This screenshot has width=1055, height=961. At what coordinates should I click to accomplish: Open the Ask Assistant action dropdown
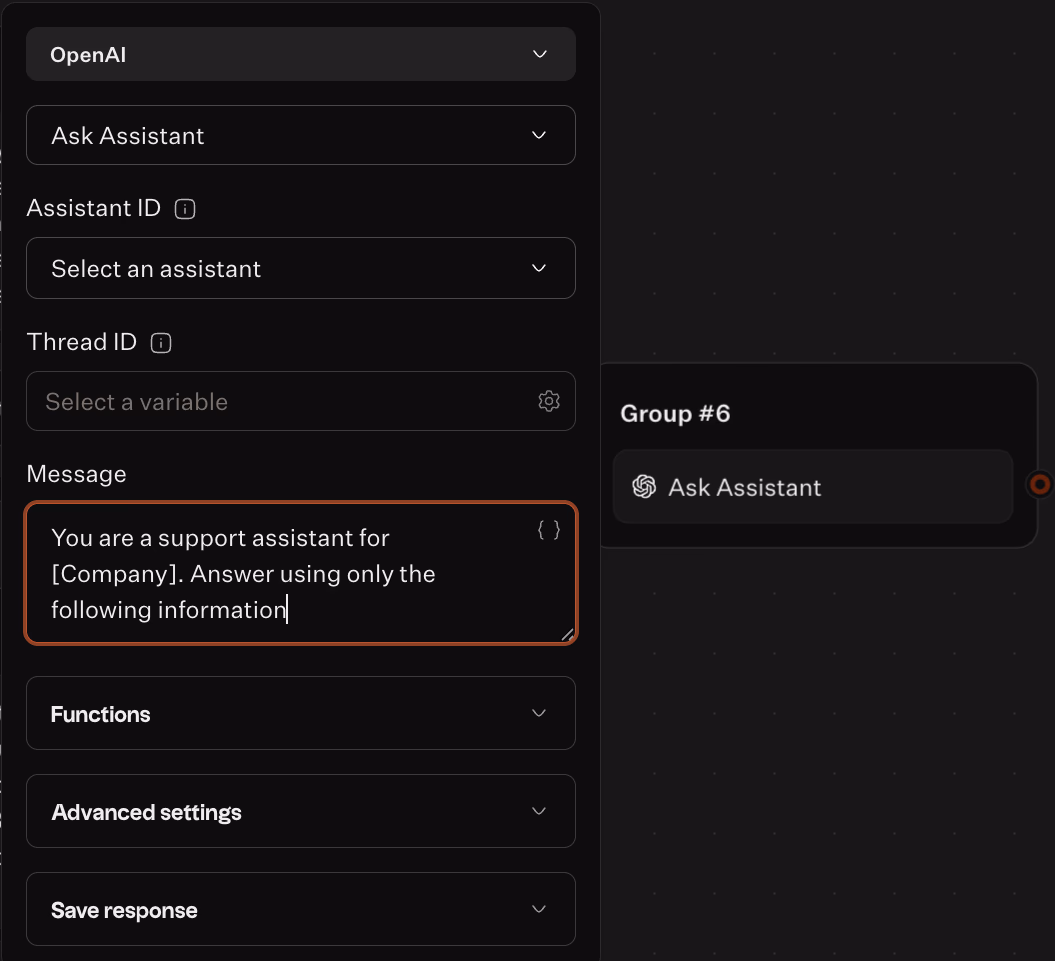click(300, 135)
